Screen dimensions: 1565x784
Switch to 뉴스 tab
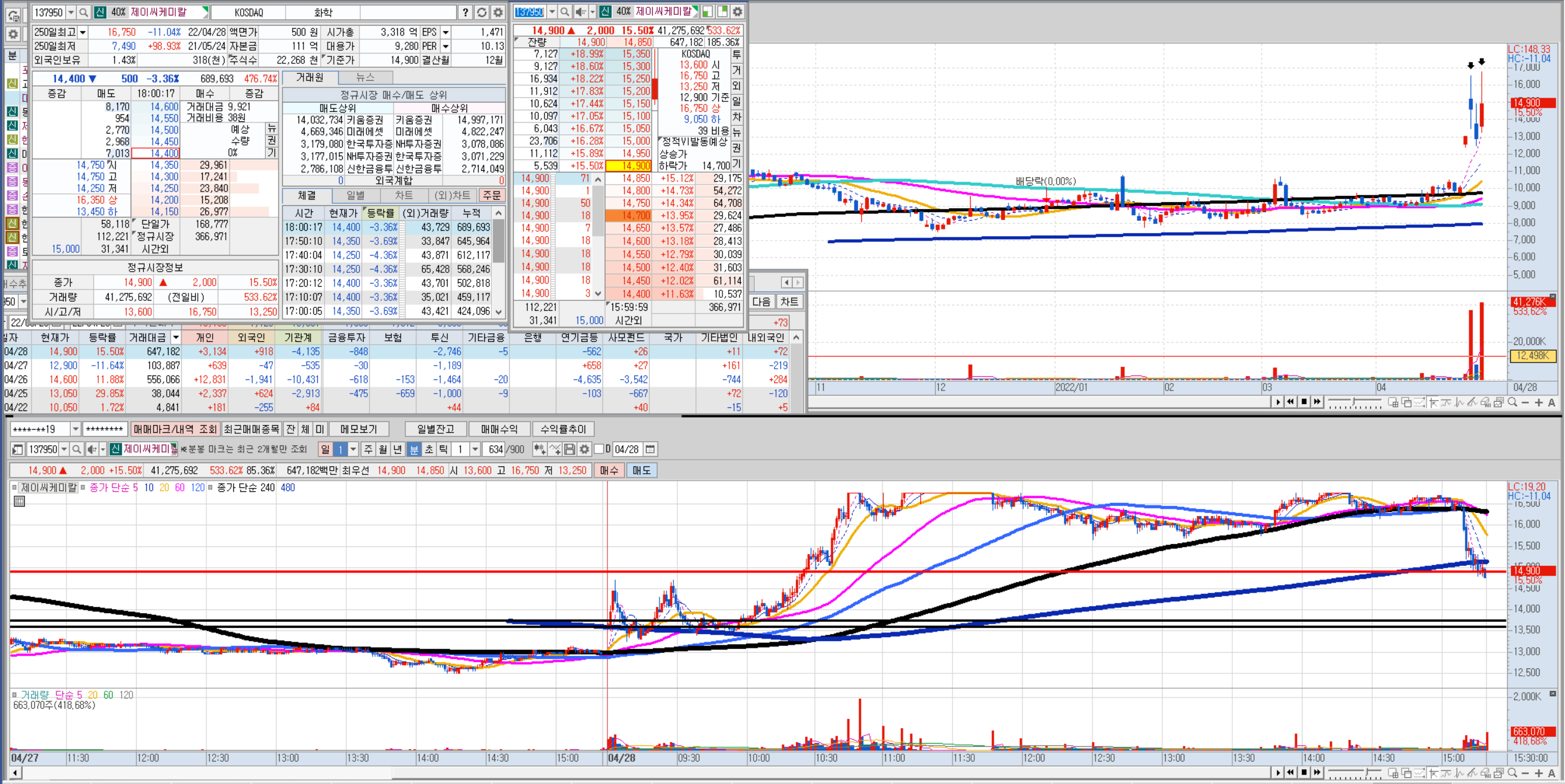pyautogui.click(x=366, y=77)
